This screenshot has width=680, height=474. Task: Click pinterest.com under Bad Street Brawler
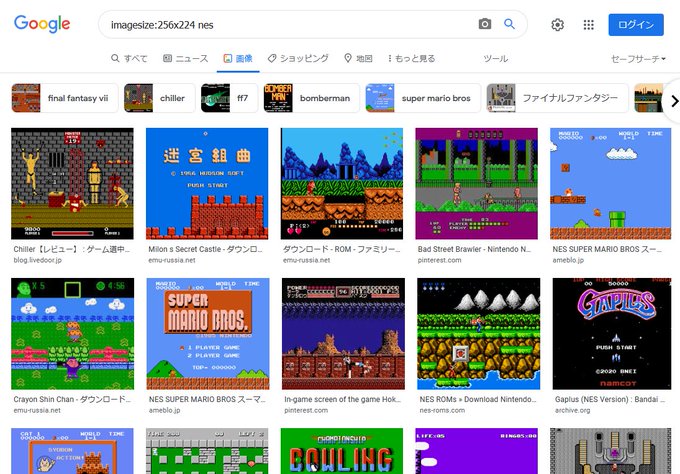pyautogui.click(x=439, y=260)
